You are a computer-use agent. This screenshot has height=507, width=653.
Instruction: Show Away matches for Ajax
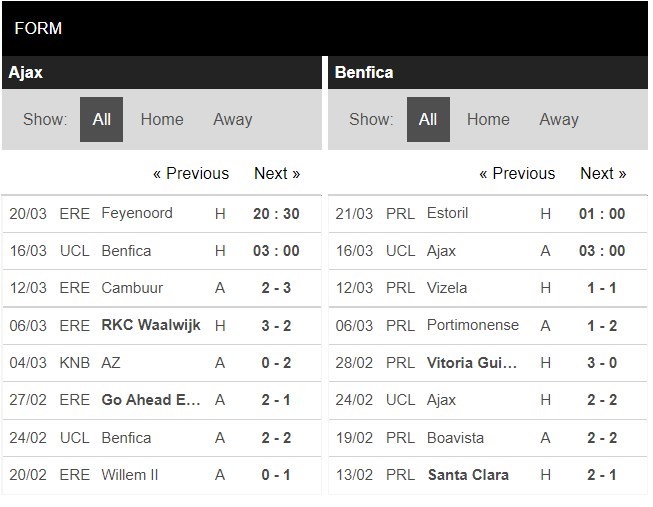tap(233, 120)
